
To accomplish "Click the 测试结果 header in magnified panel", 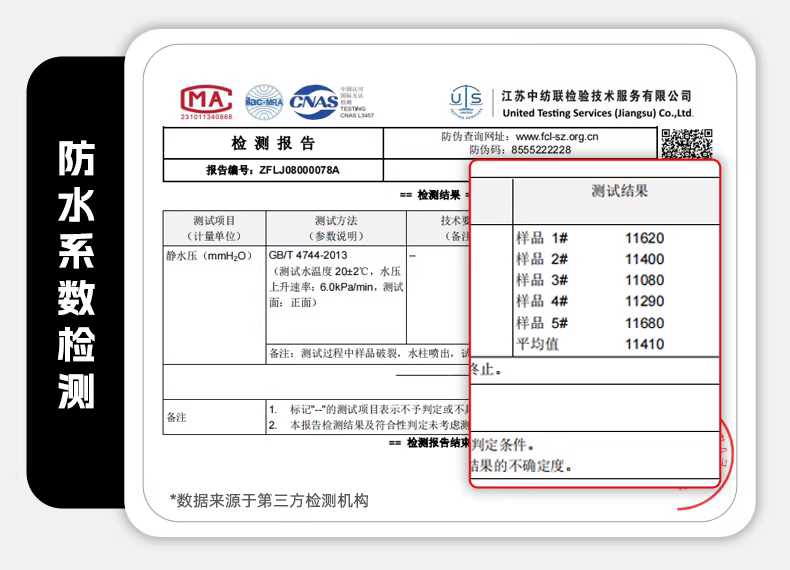I will pyautogui.click(x=619, y=191).
